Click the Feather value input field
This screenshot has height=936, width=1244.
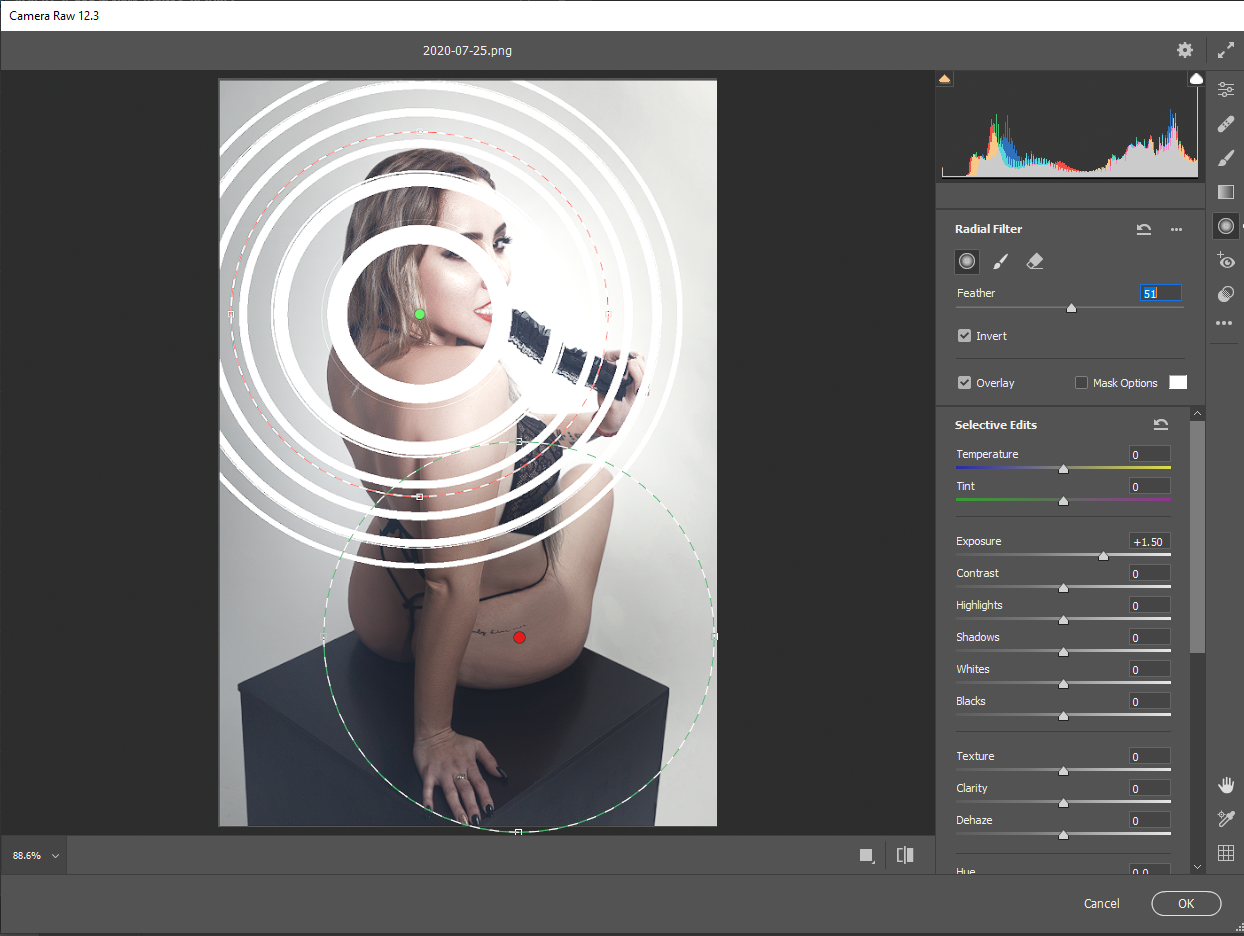1161,293
